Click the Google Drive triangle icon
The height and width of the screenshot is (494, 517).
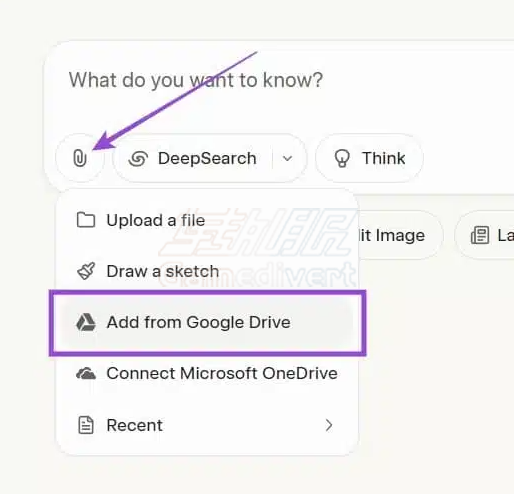[x=86, y=322]
